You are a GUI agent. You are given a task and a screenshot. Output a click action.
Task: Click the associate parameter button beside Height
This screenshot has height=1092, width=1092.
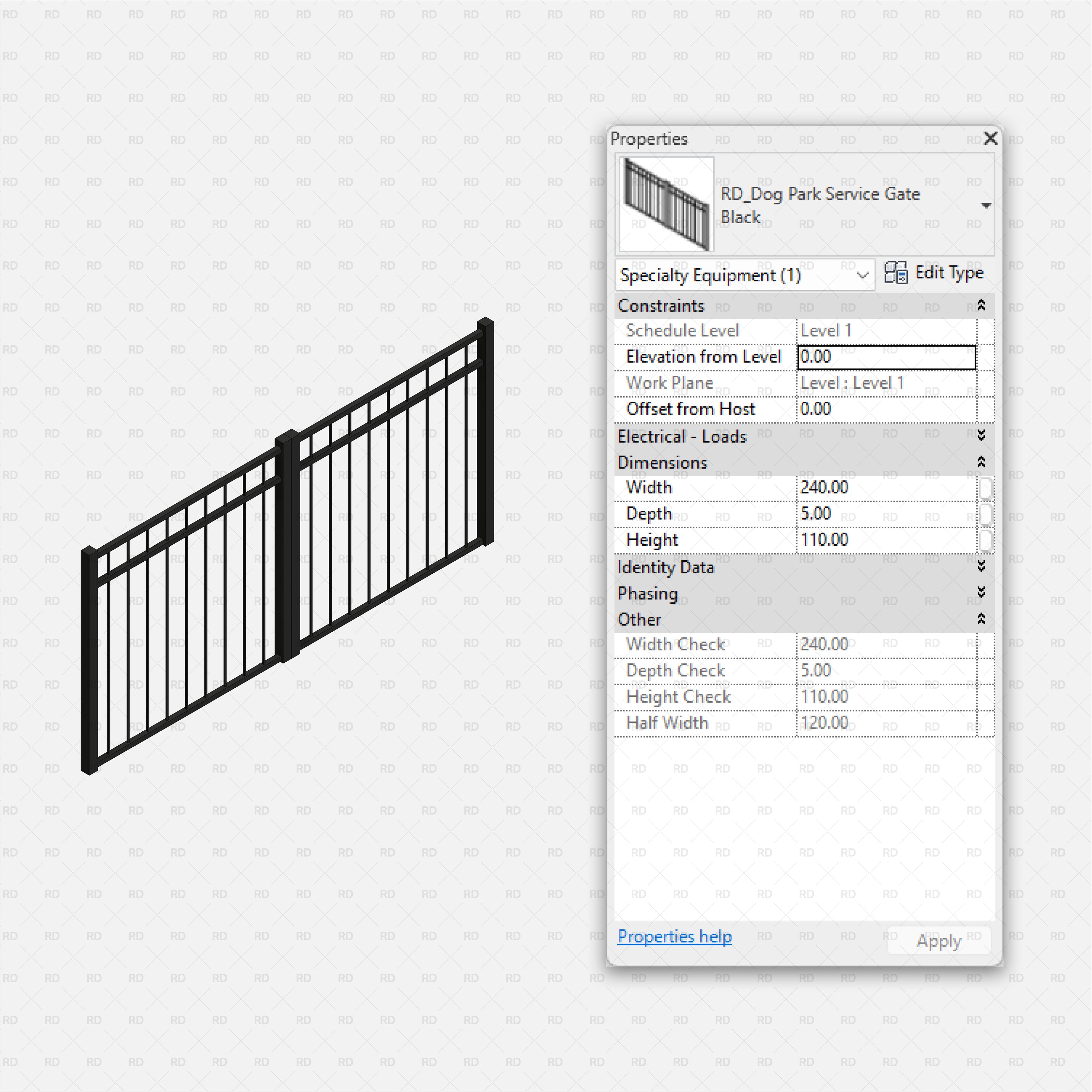click(986, 540)
